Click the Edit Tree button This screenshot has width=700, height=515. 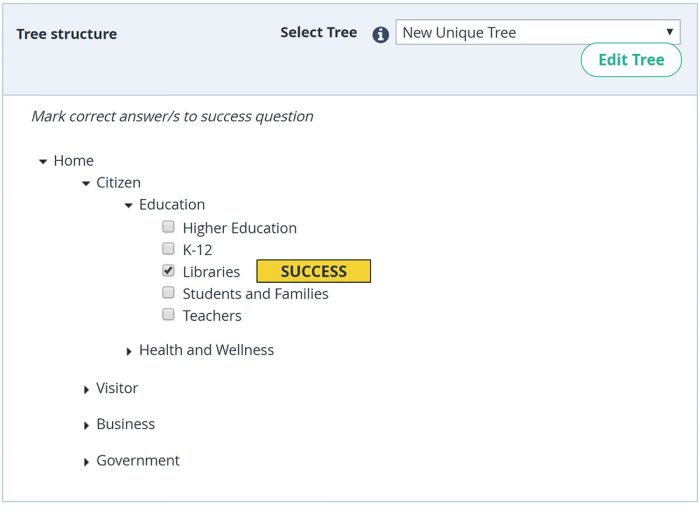click(631, 60)
